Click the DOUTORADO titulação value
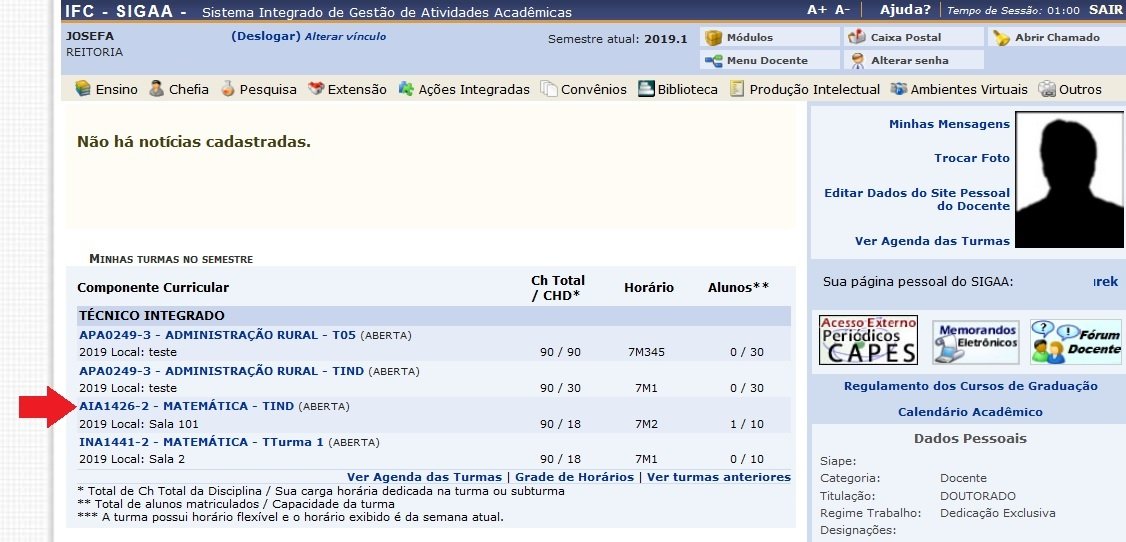 [x=977, y=496]
